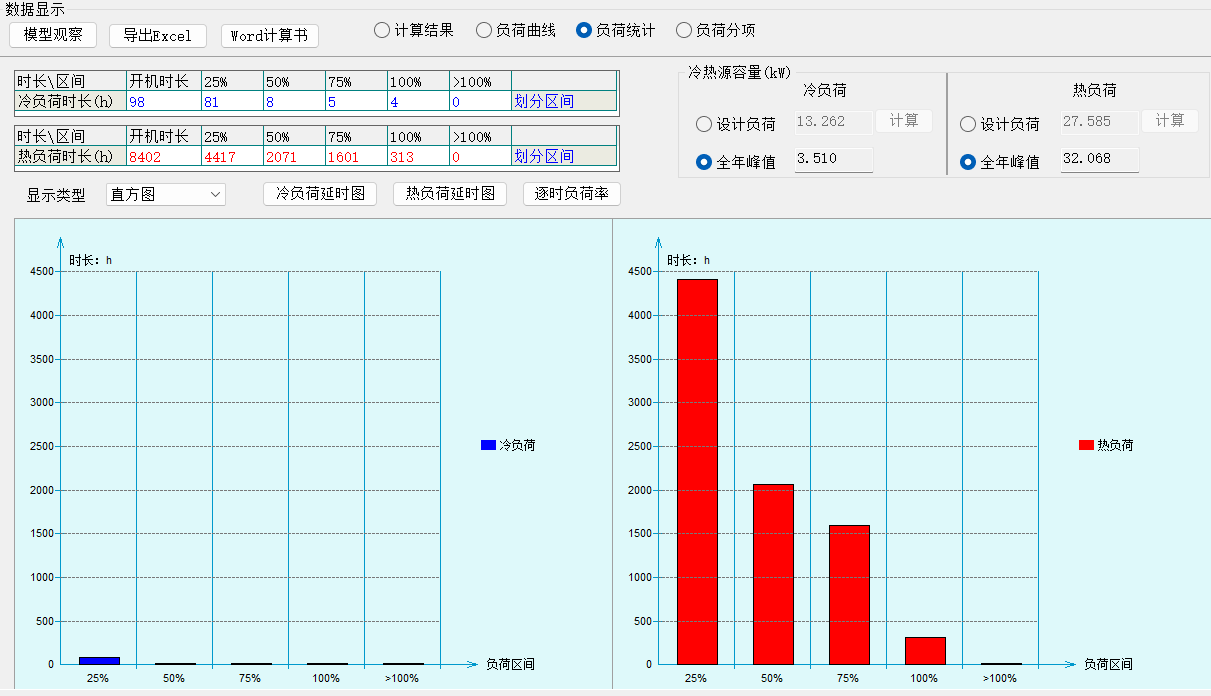Click 划分区间 link in heating load row
Image resolution: width=1211 pixels, height=696 pixels.
544,156
